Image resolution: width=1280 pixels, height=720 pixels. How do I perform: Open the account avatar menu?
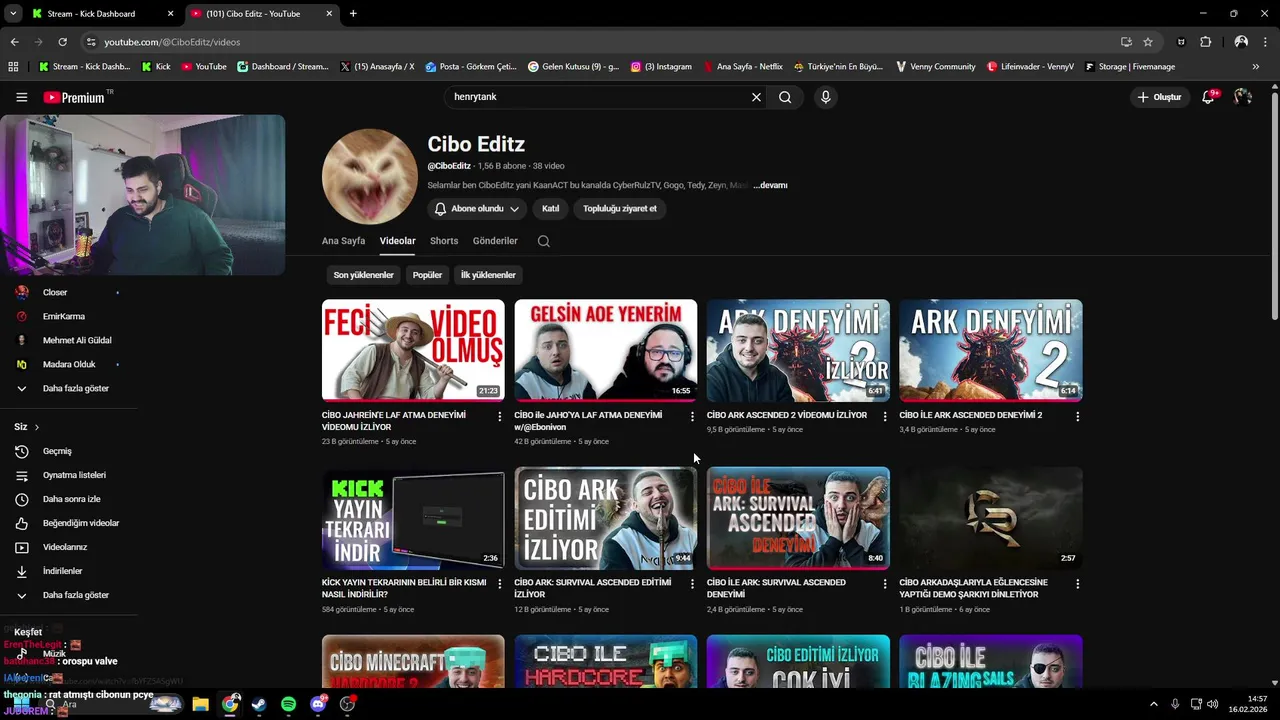coord(1243,97)
